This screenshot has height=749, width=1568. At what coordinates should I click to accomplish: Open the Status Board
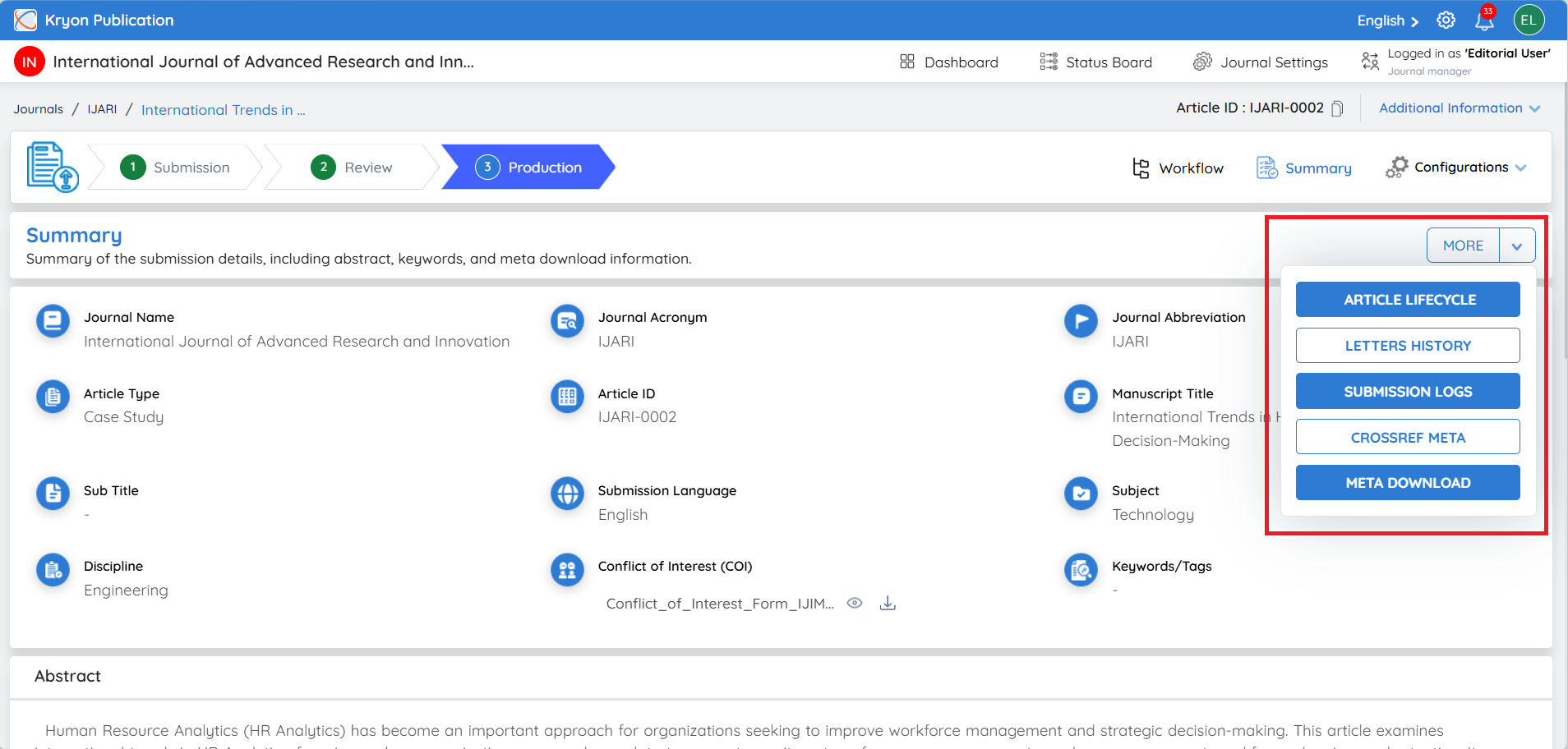tap(1096, 62)
